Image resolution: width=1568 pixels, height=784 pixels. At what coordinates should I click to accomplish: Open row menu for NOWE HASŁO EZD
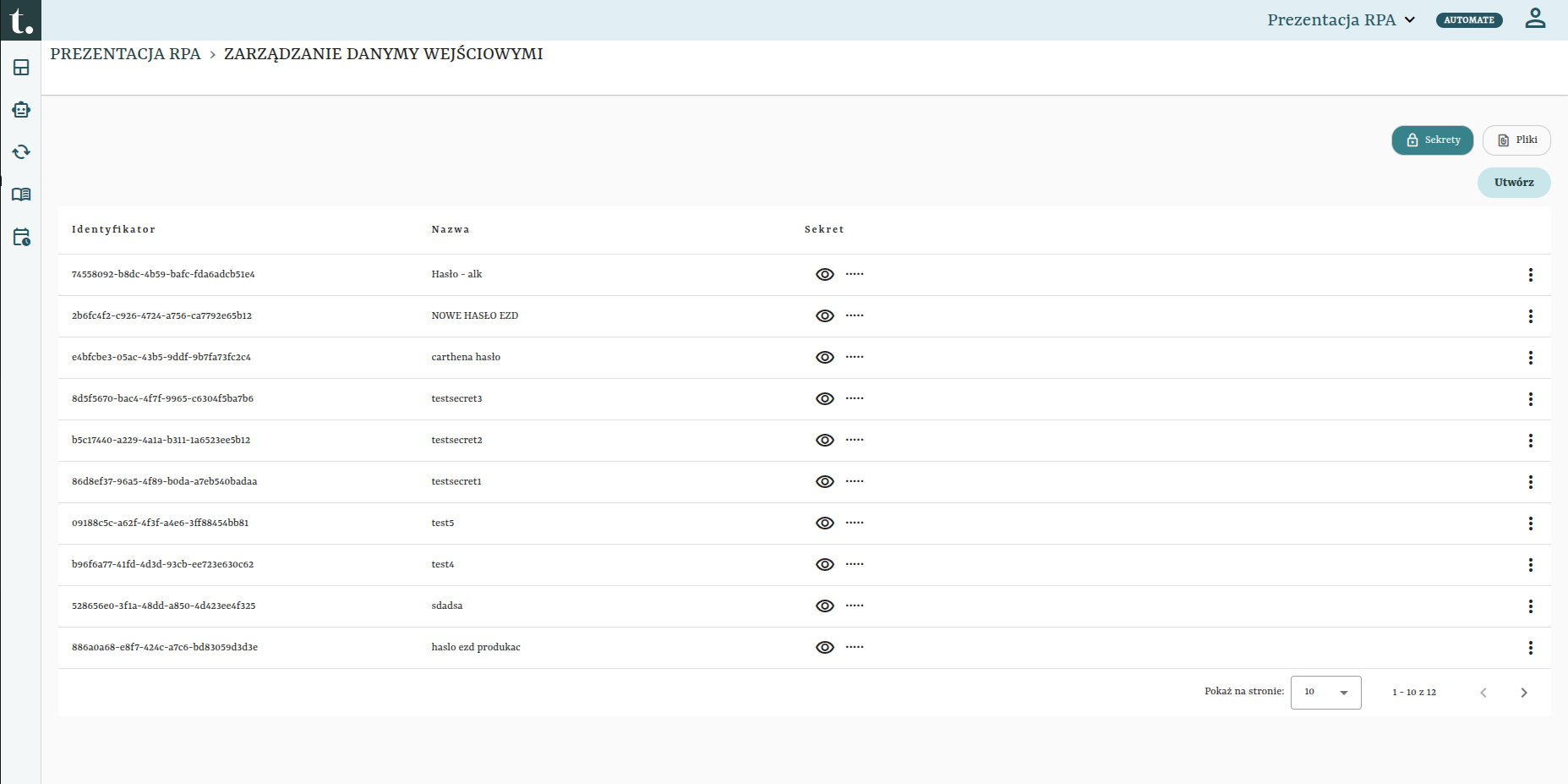click(x=1530, y=316)
